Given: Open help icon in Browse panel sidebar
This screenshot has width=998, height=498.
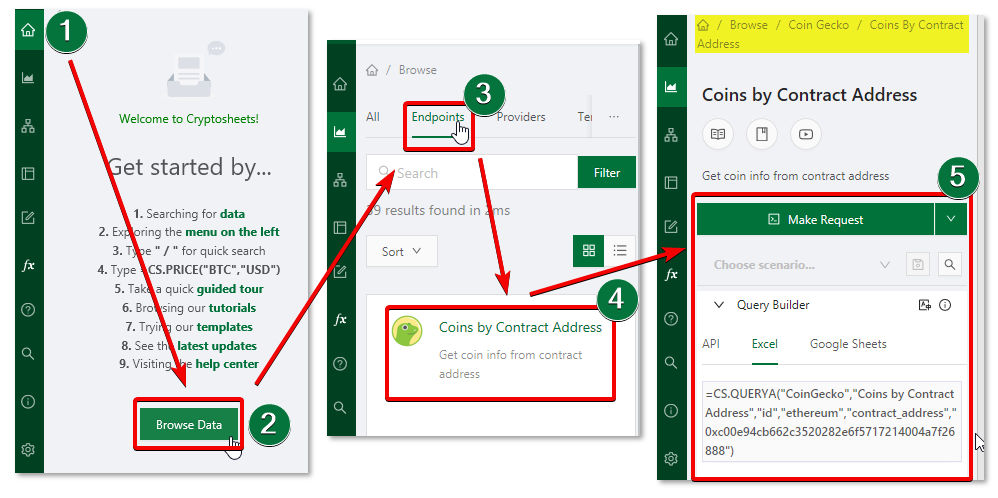Looking at the screenshot, I should click(x=341, y=364).
